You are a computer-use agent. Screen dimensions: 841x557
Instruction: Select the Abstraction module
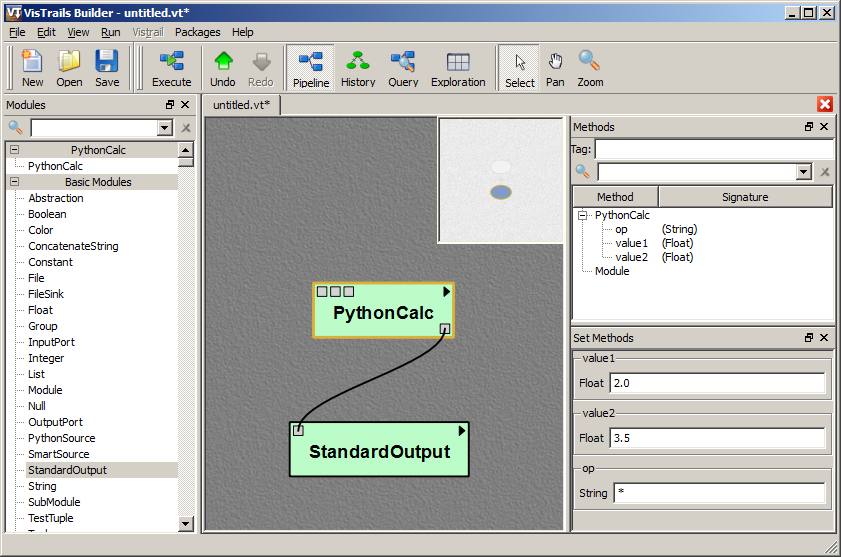click(x=56, y=198)
